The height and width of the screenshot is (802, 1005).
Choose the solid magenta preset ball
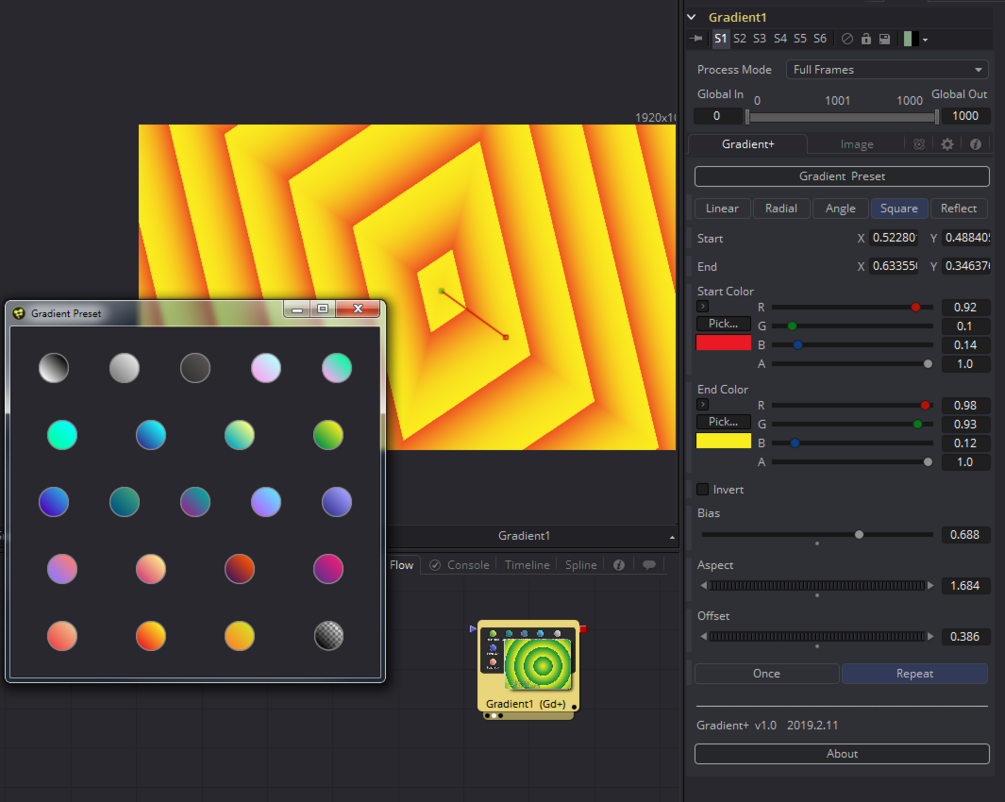(328, 569)
